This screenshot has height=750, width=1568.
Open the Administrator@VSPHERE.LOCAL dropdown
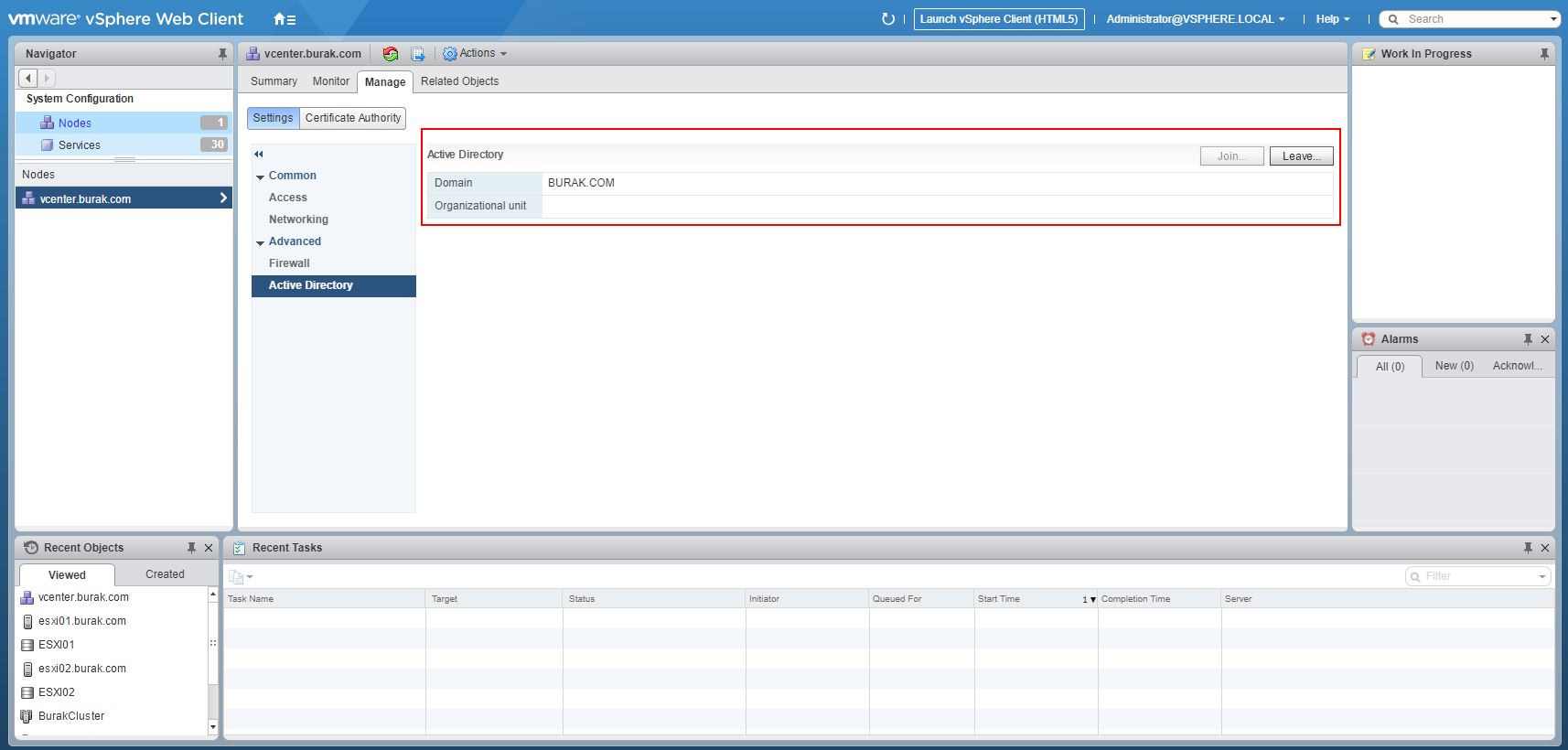pos(1196,18)
